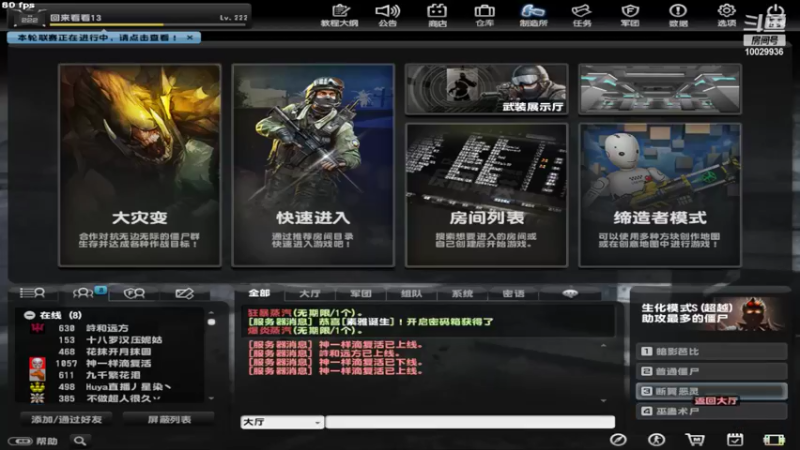Image resolution: width=800 pixels, height=450 pixels.
Task: Switch to clan members icon tab
Action: pos(134,293)
